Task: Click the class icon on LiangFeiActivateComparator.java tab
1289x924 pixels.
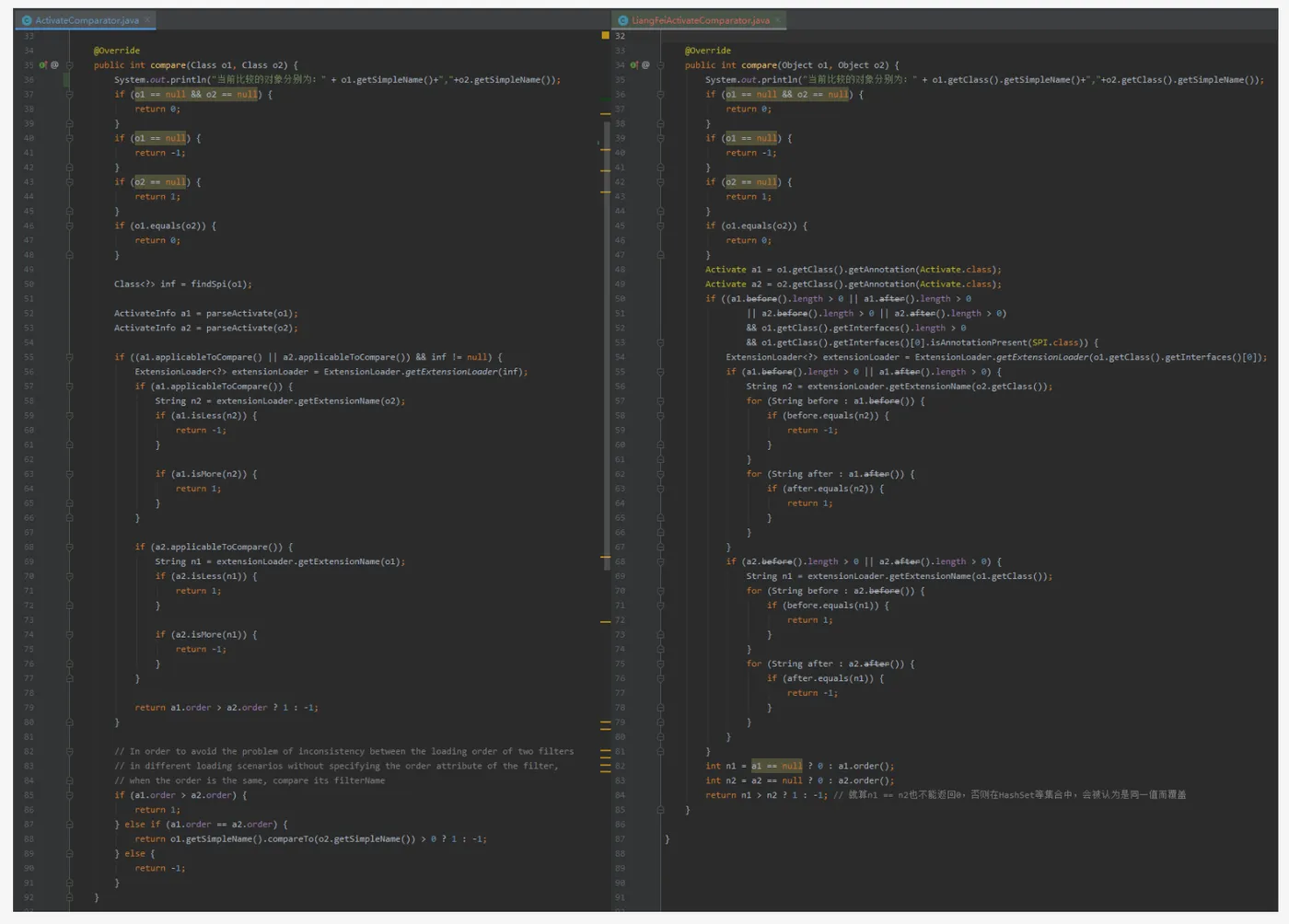Action: 623,20
